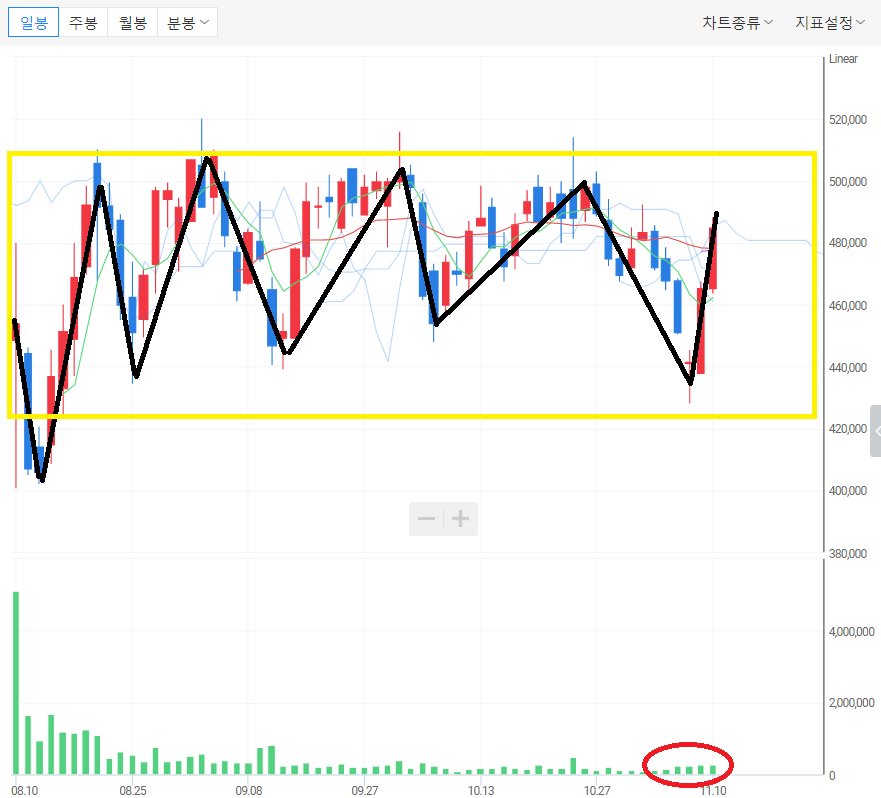Click the 11.10 date axis label

[713, 790]
